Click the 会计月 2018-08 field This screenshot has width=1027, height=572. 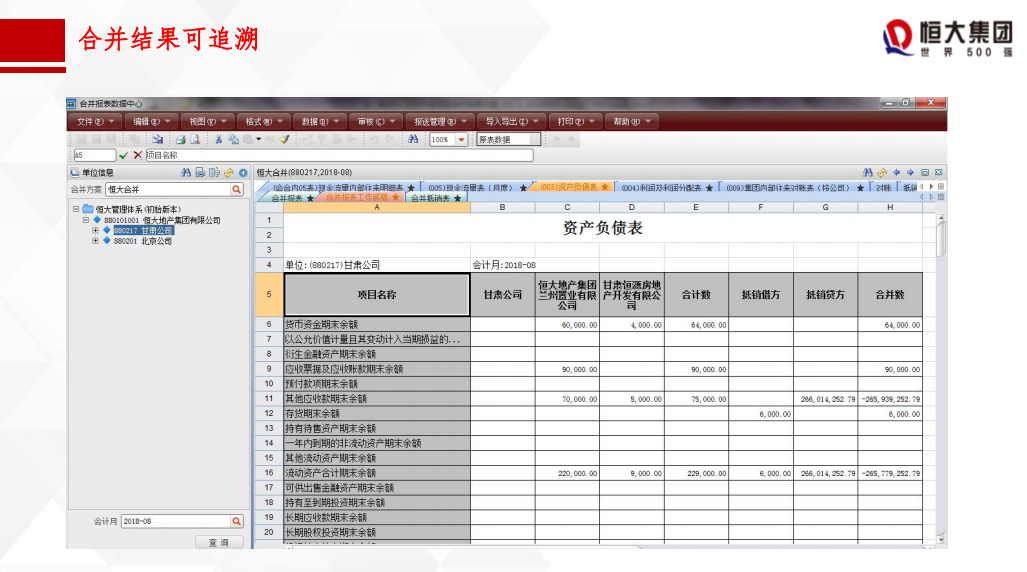pos(176,522)
